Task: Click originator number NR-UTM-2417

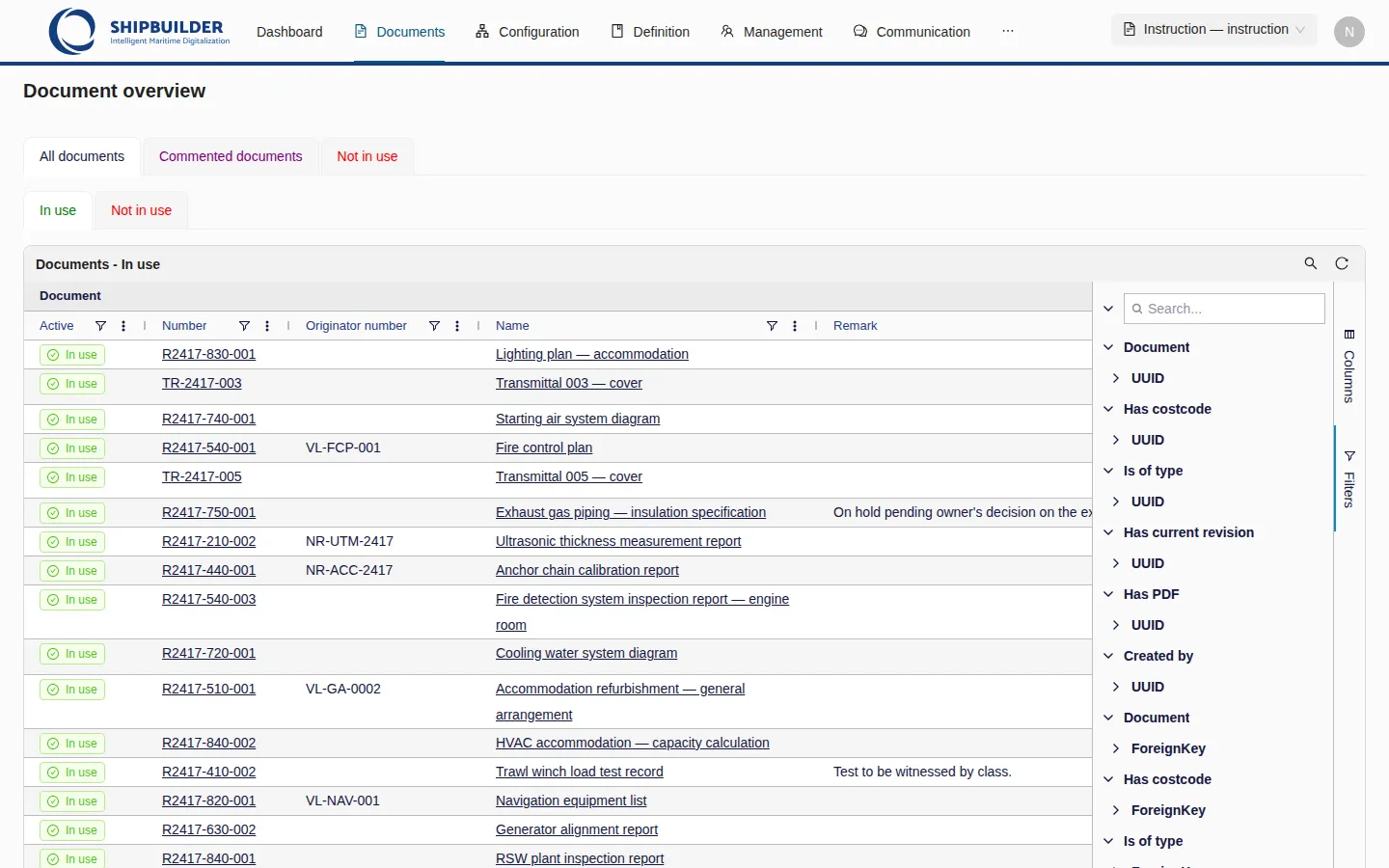Action: tap(349, 541)
